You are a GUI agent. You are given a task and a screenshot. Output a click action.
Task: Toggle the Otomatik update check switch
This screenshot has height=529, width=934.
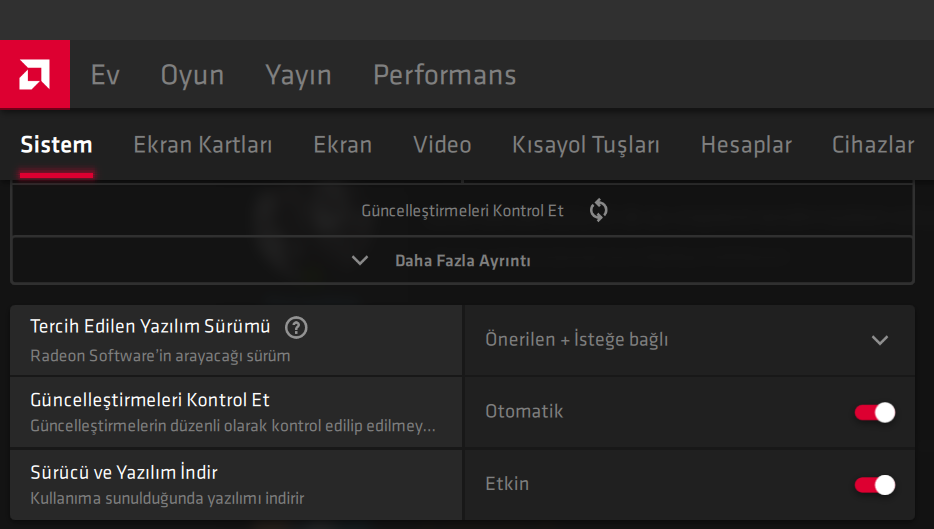[874, 412]
